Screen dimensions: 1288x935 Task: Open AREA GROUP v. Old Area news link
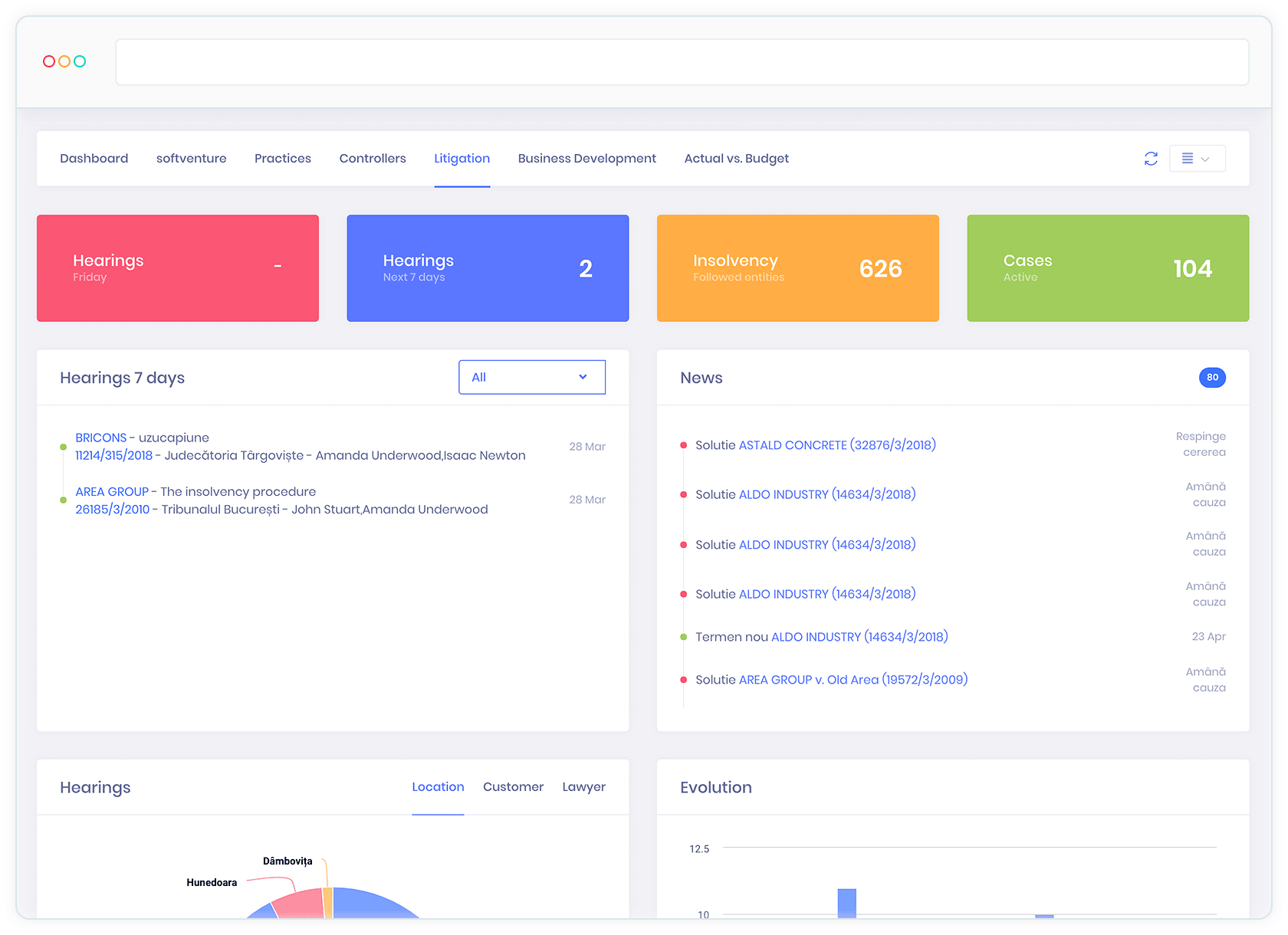click(853, 680)
